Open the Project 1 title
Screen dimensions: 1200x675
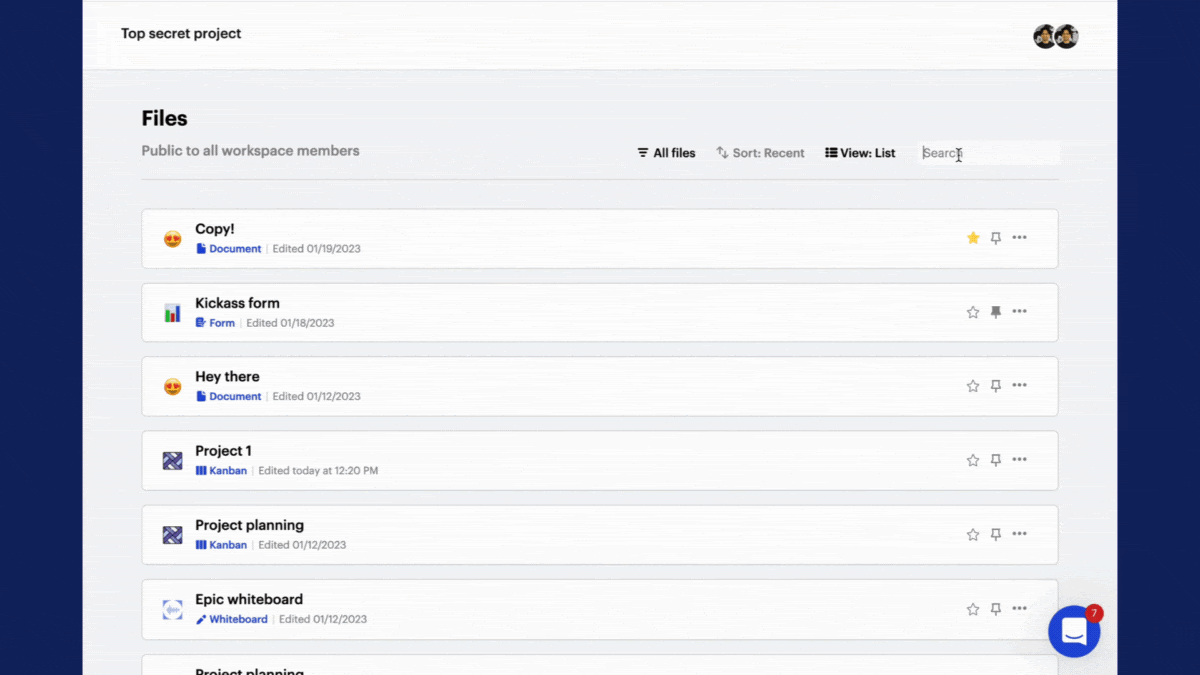[x=223, y=451]
